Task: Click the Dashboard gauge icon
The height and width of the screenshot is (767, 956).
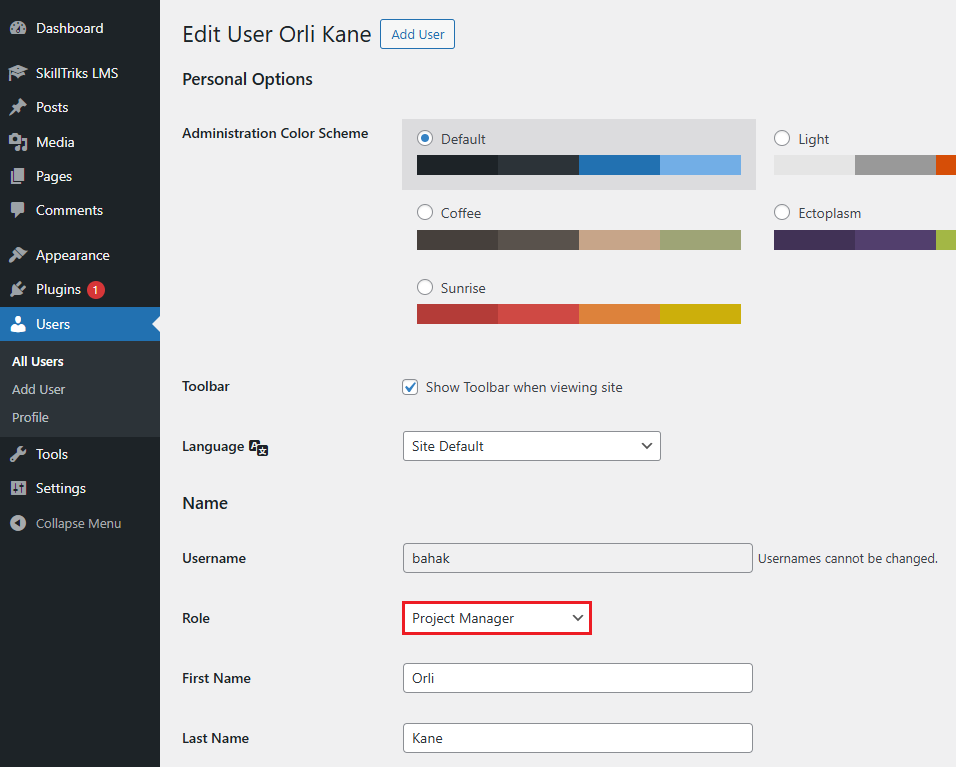Action: pos(18,29)
